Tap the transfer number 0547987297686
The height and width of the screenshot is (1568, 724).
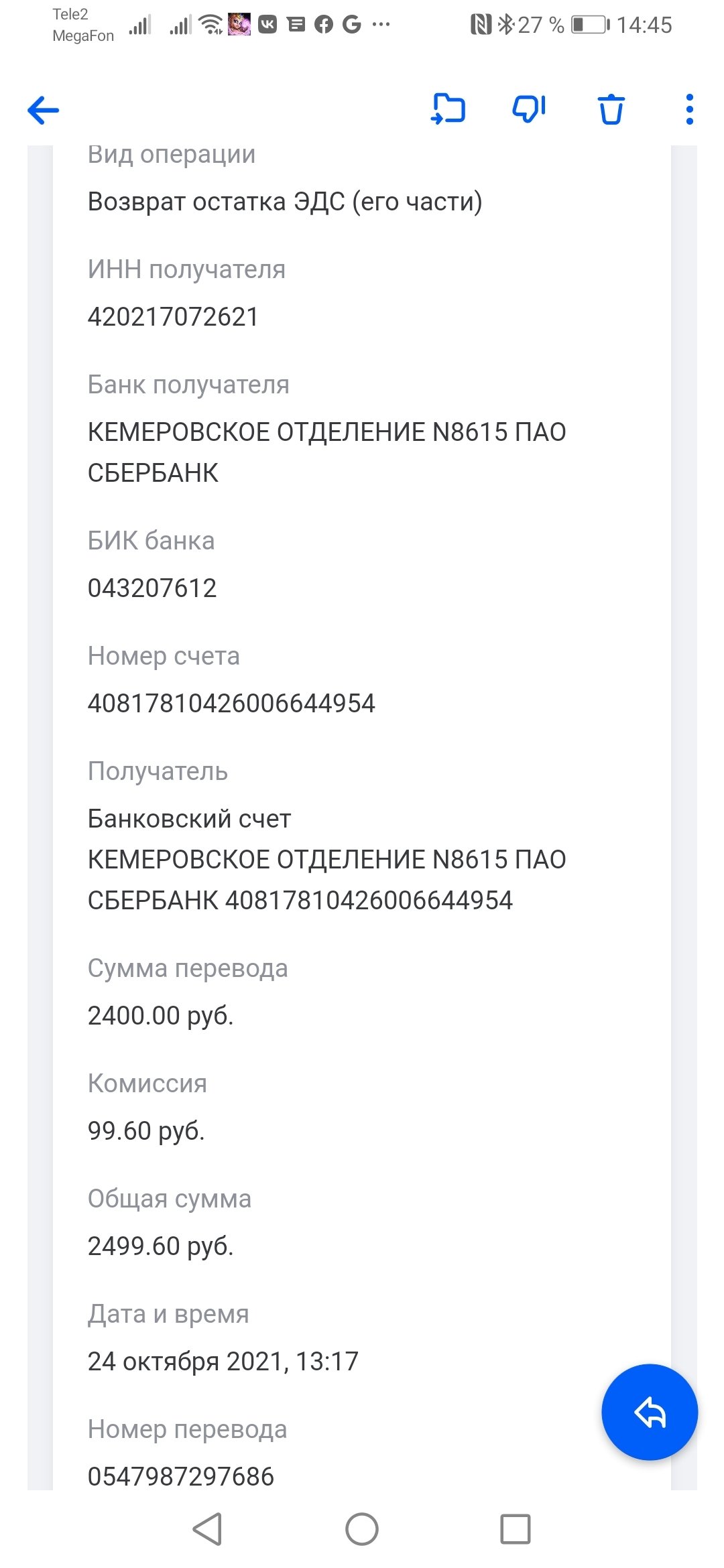tap(181, 1476)
